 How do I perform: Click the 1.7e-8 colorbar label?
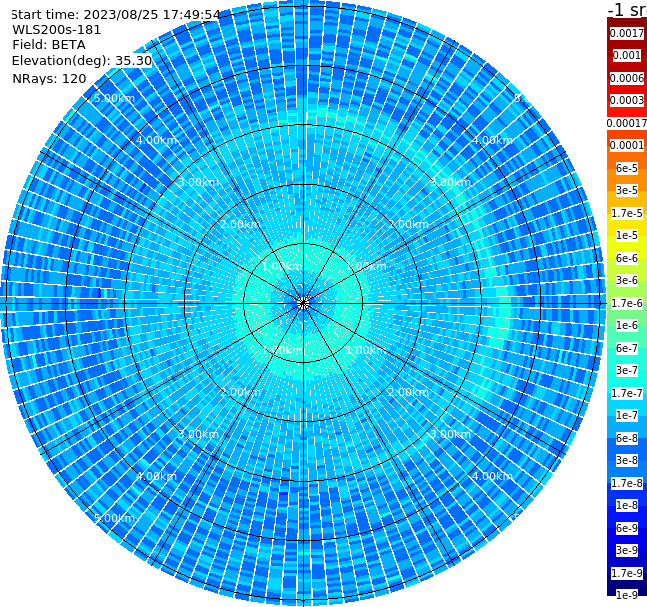tap(627, 483)
